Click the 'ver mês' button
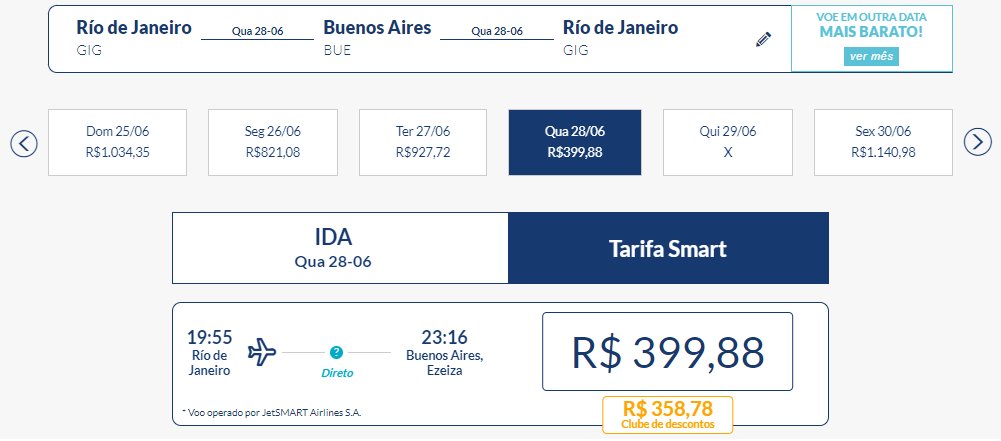 (871, 56)
